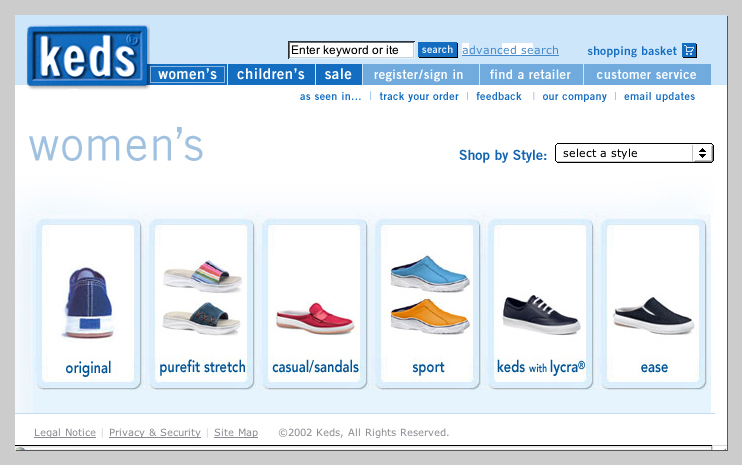Image resolution: width=742 pixels, height=465 pixels.
Task: Click the striped purefit stretch sandal image
Action: [x=202, y=276]
